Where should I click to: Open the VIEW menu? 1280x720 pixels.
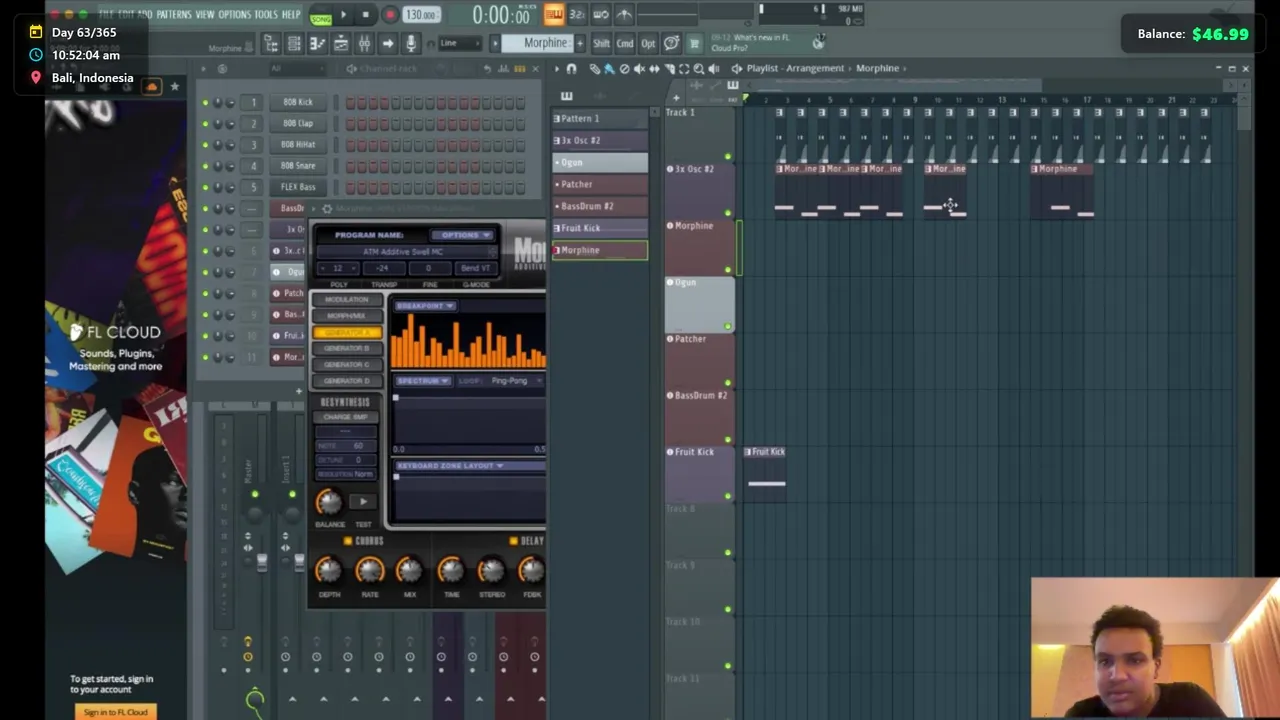click(x=205, y=15)
